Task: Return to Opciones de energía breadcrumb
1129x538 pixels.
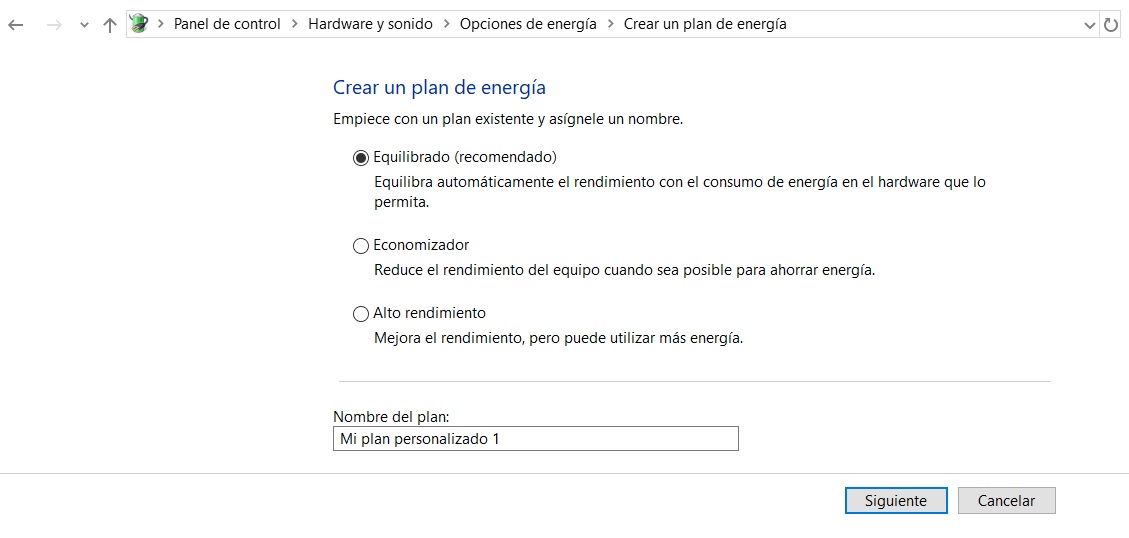Action: coord(528,24)
